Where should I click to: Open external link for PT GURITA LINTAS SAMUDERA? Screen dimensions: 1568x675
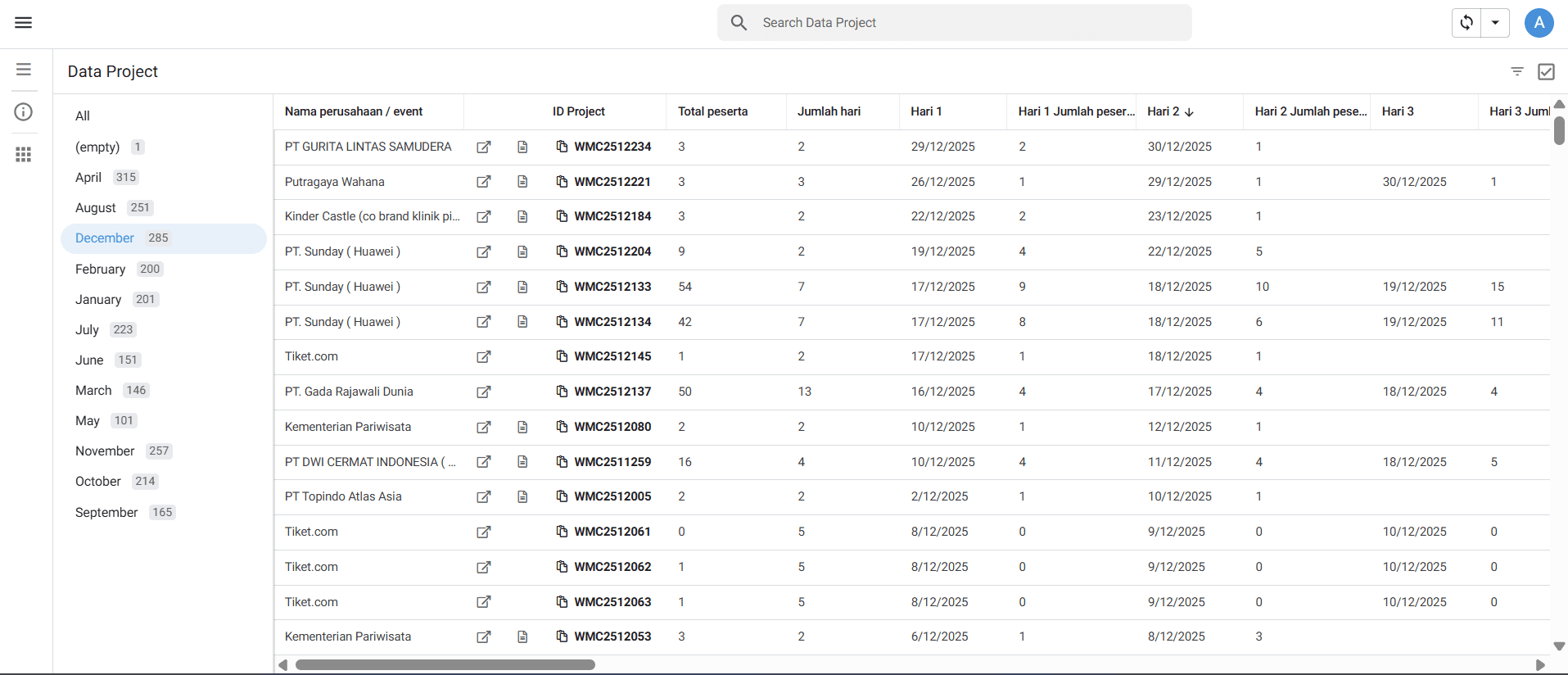point(484,147)
